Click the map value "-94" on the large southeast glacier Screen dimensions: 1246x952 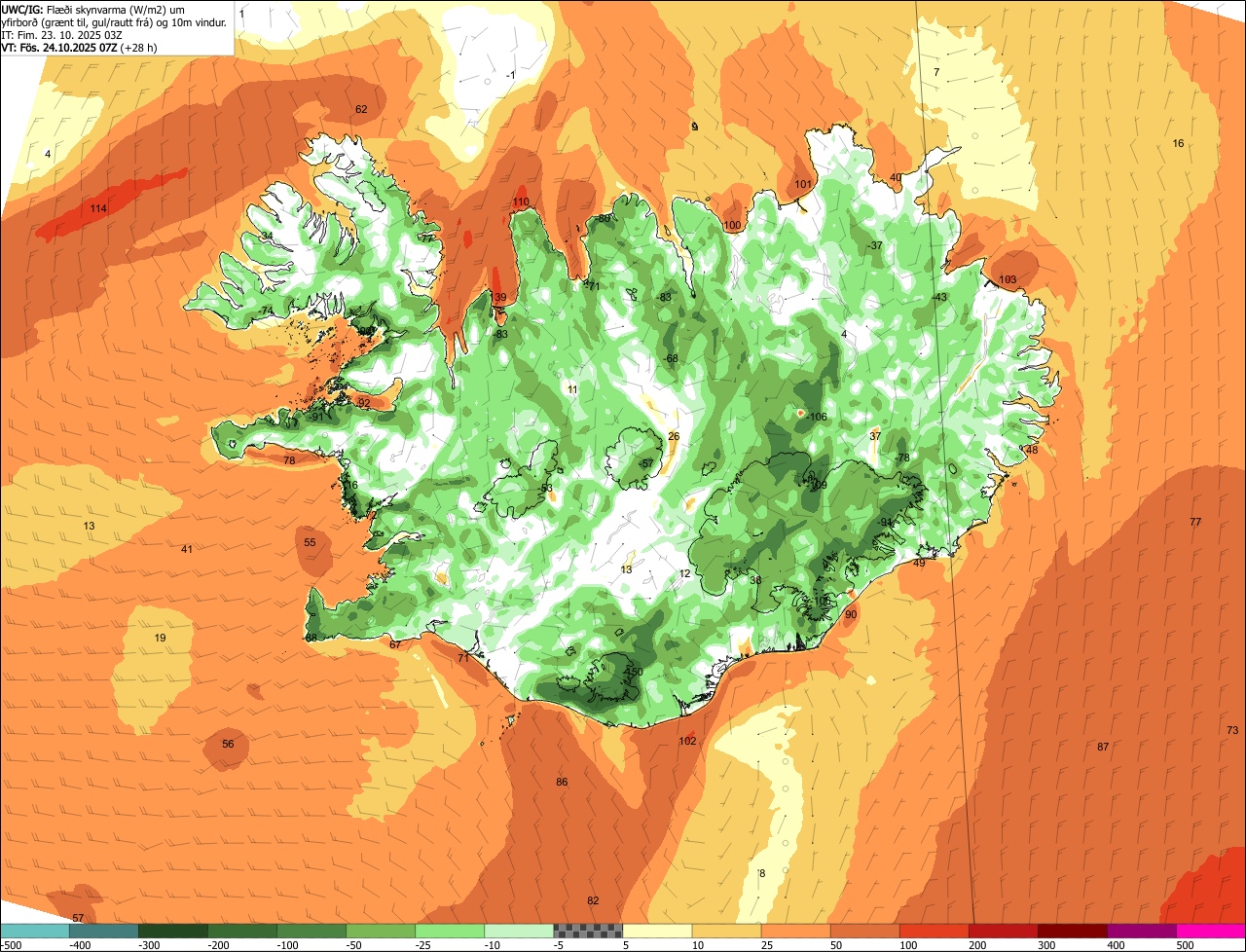pos(886,523)
